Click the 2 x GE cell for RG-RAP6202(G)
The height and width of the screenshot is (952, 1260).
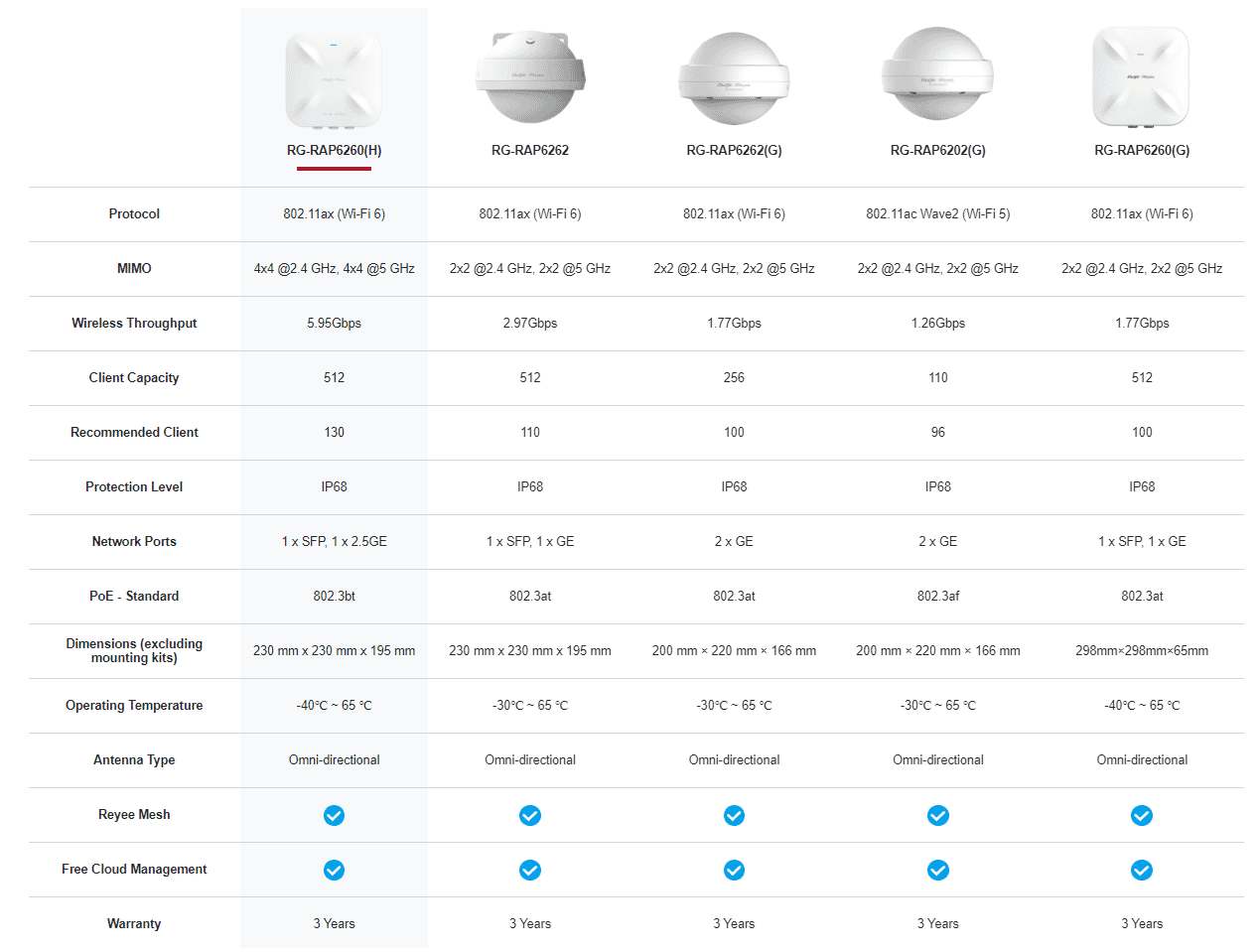click(938, 541)
